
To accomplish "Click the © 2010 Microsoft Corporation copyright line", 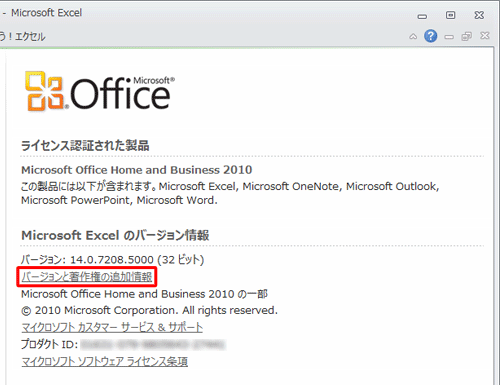I will click(x=149, y=310).
